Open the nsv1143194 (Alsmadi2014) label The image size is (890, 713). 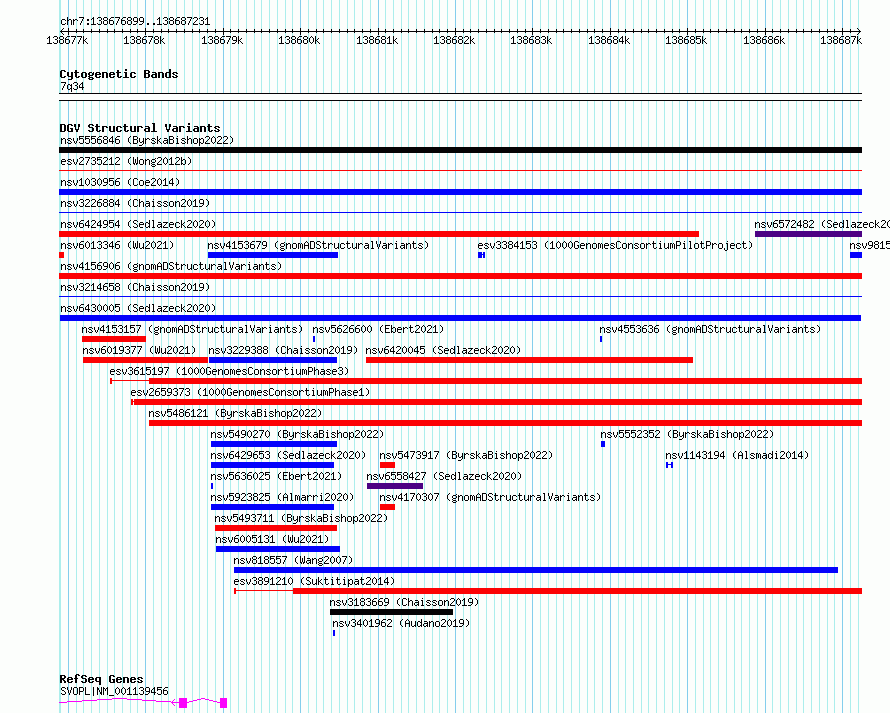737,455
